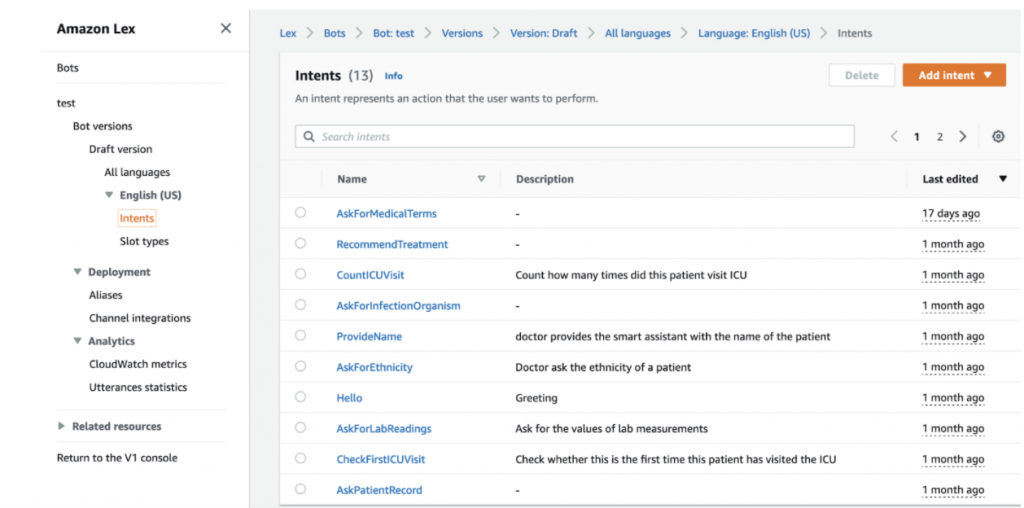The image size is (1024, 508).
Task: Click 'Doctor ask the ethnicity' description
Action: [x=603, y=367]
